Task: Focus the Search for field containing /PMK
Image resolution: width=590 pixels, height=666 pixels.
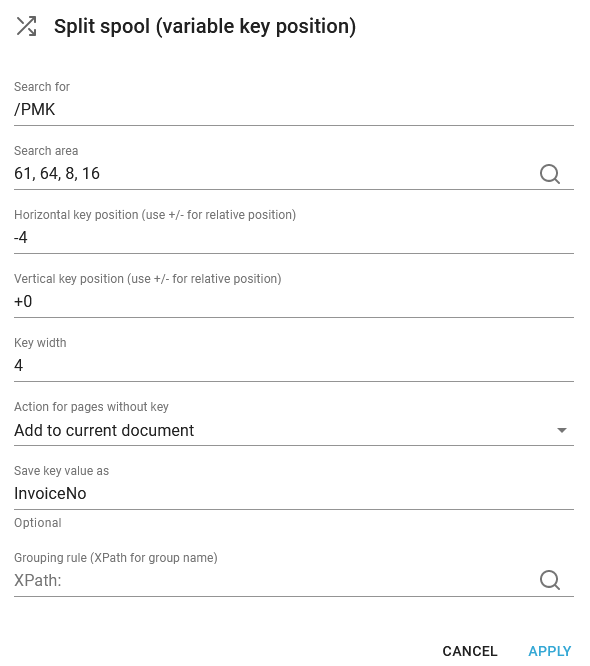Action: (x=294, y=110)
